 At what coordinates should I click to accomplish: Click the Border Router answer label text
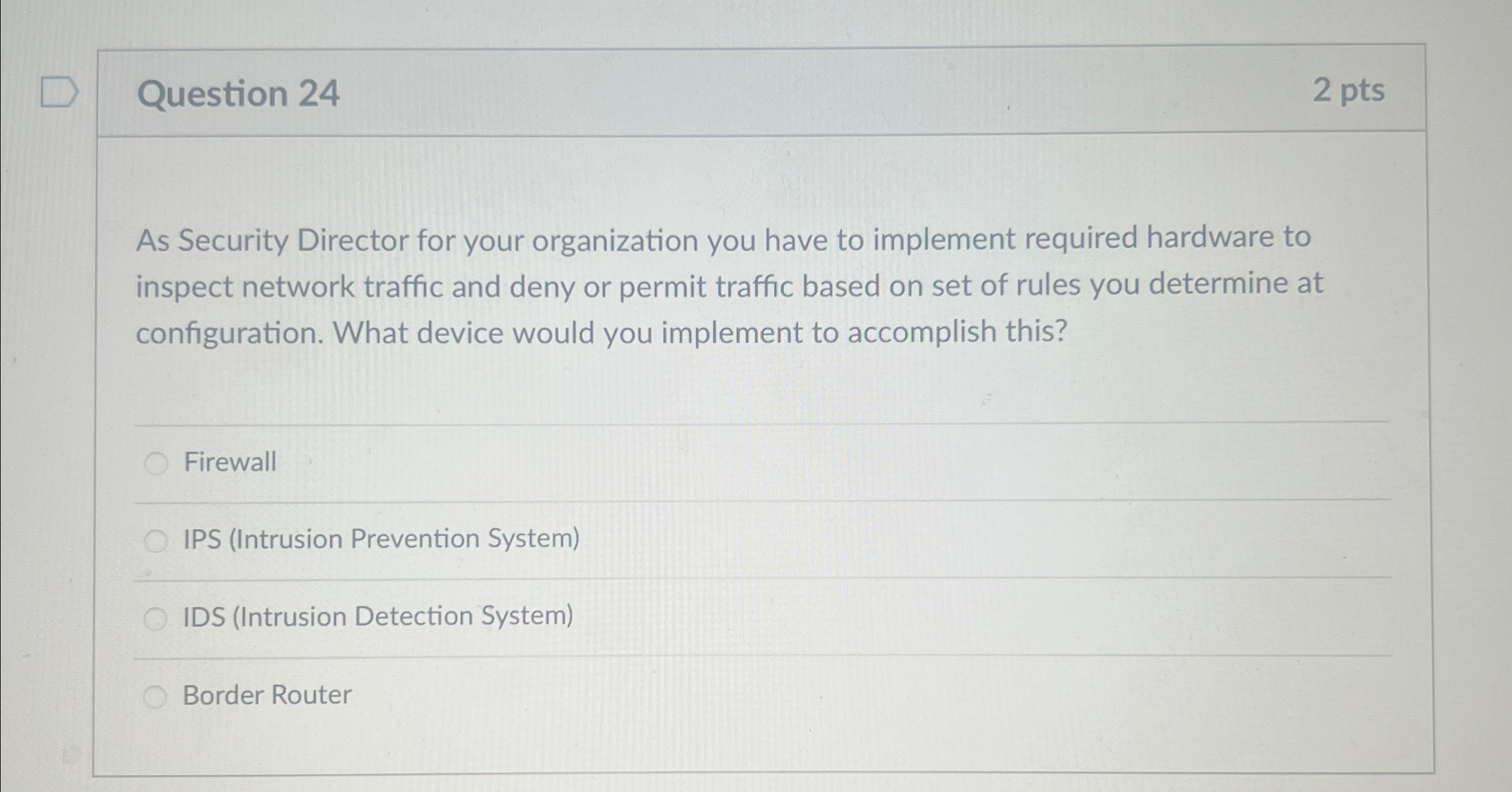[265, 694]
